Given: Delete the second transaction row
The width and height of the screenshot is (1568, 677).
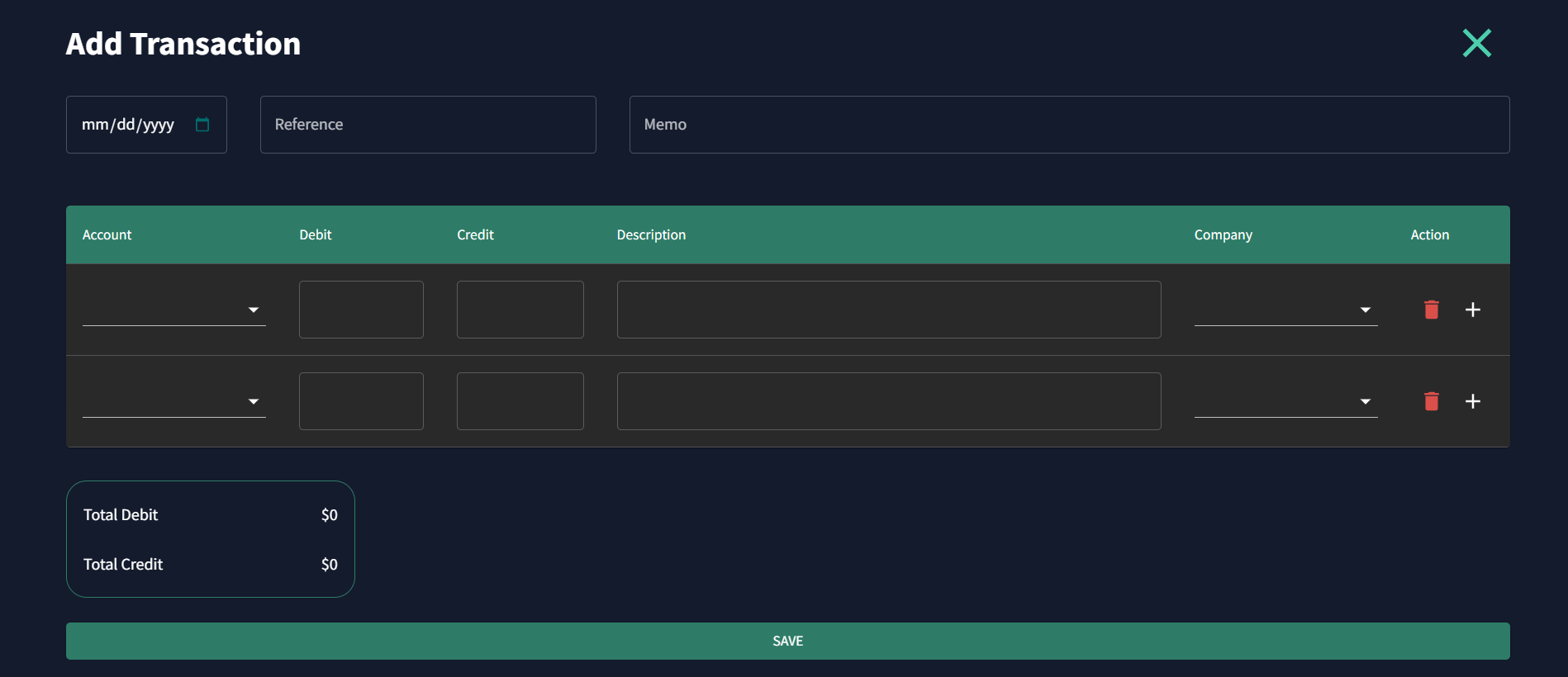Looking at the screenshot, I should click(x=1432, y=401).
